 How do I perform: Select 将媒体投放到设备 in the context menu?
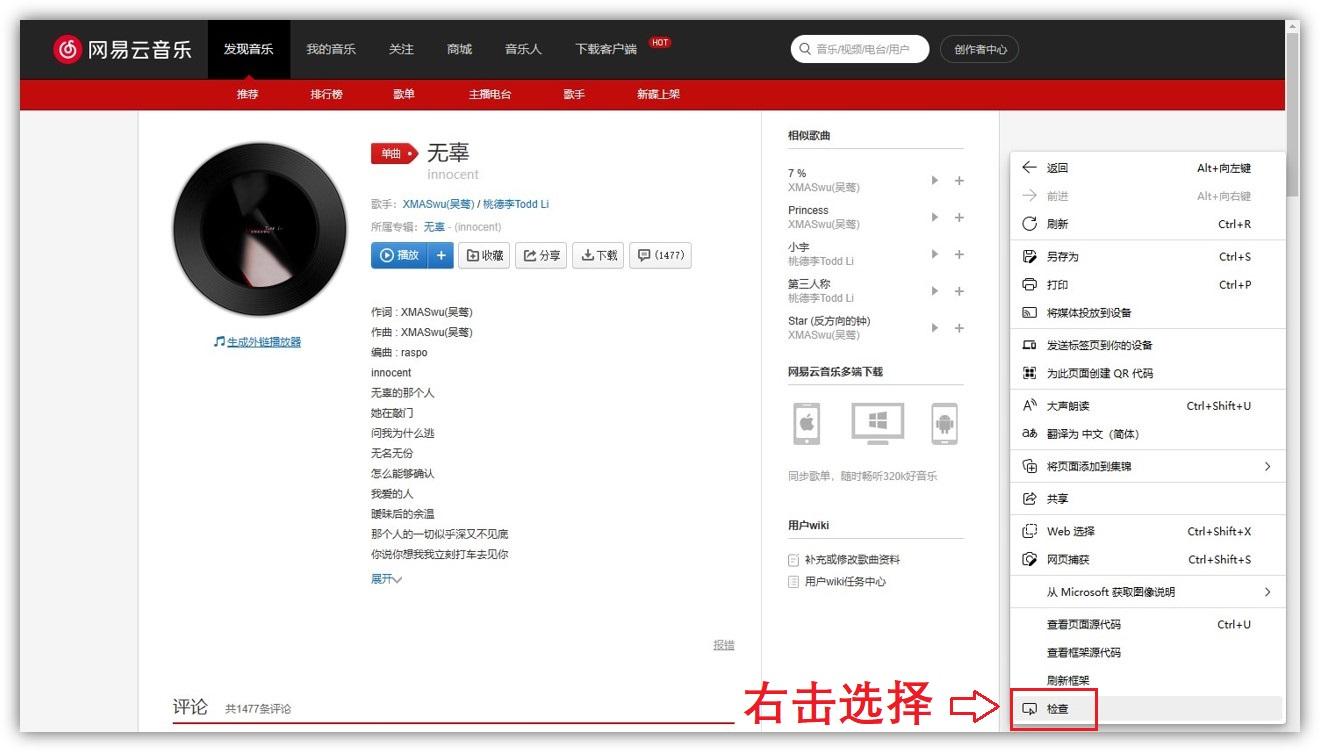(1147, 313)
